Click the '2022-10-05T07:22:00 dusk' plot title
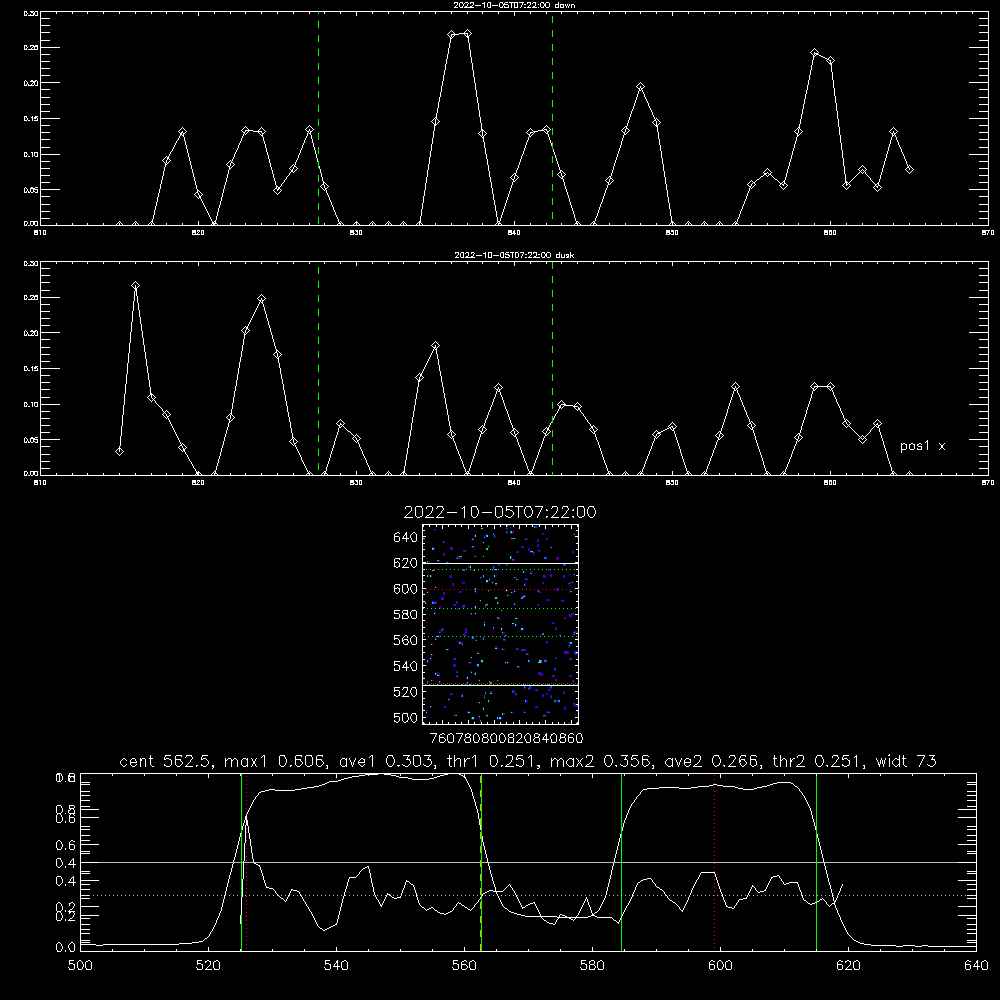Viewport: 1000px width, 1000px height. 514,255
